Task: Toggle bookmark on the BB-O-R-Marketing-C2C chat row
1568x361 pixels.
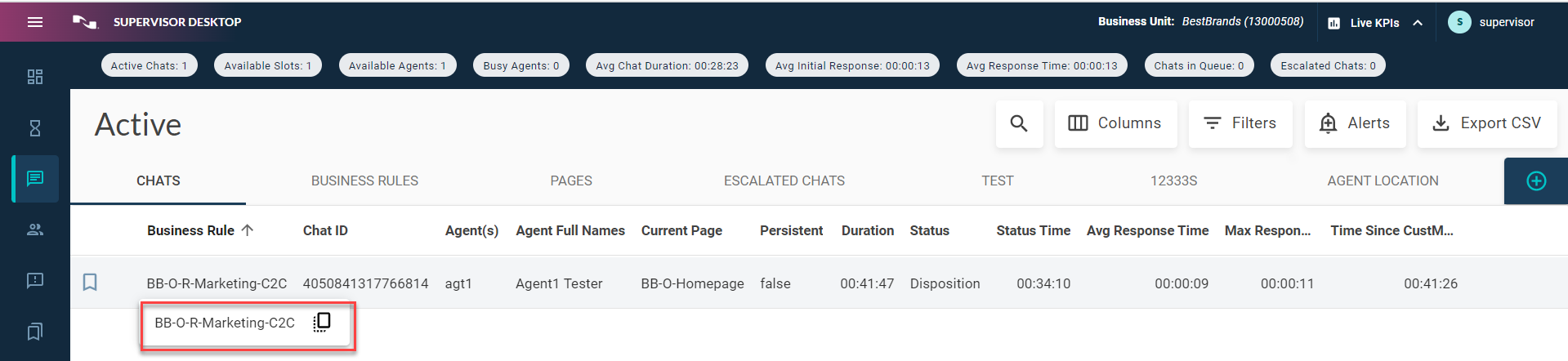Action: (90, 283)
